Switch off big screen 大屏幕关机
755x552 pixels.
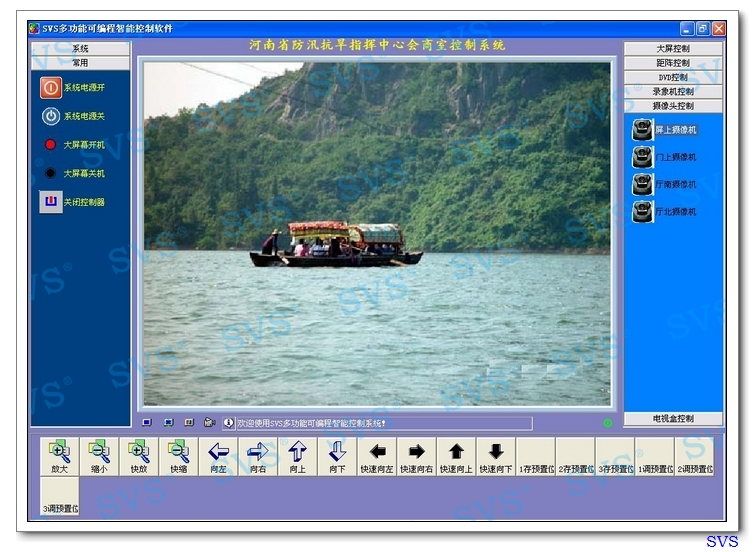coord(51,173)
